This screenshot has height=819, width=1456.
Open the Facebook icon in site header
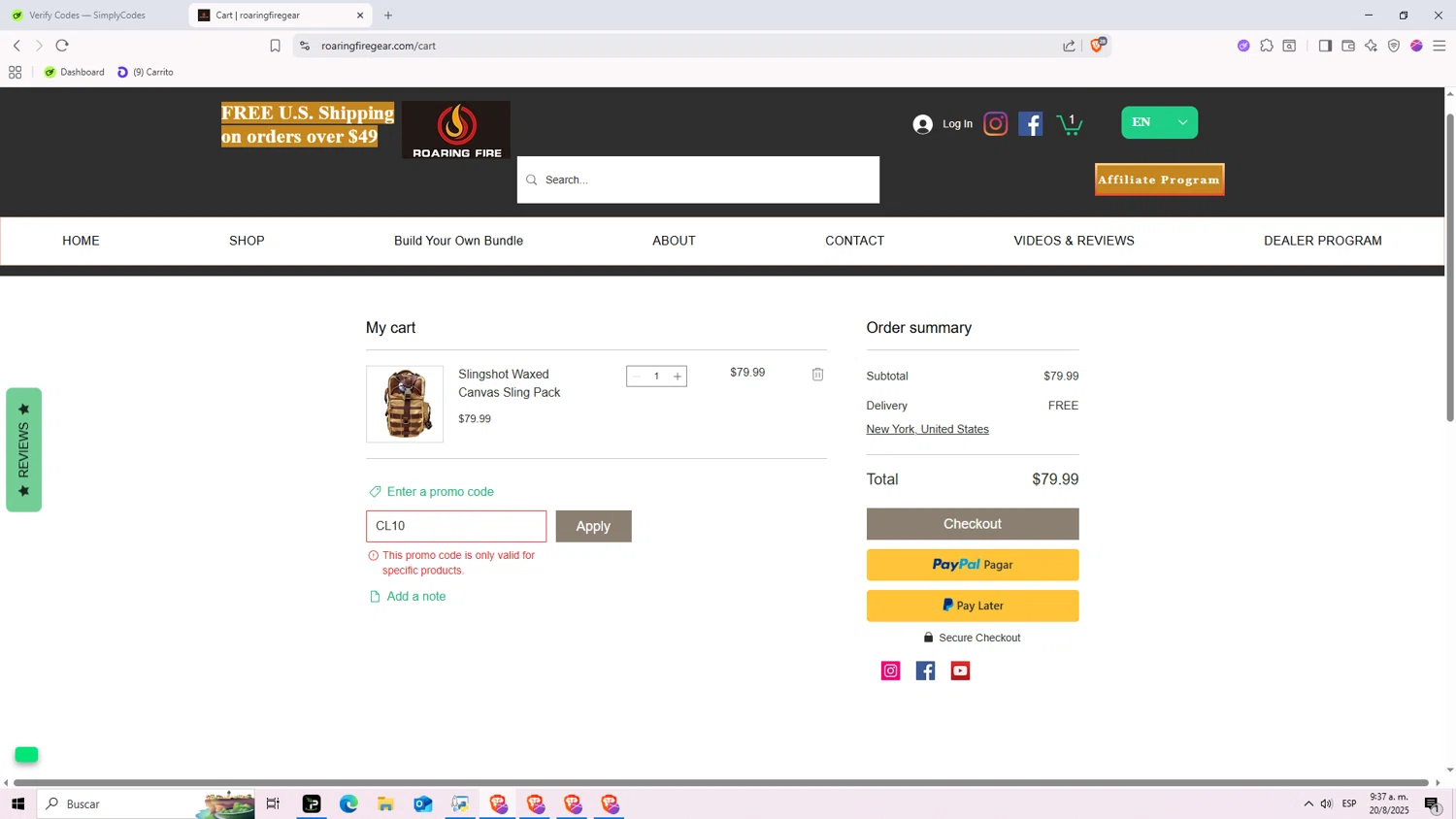[1031, 124]
